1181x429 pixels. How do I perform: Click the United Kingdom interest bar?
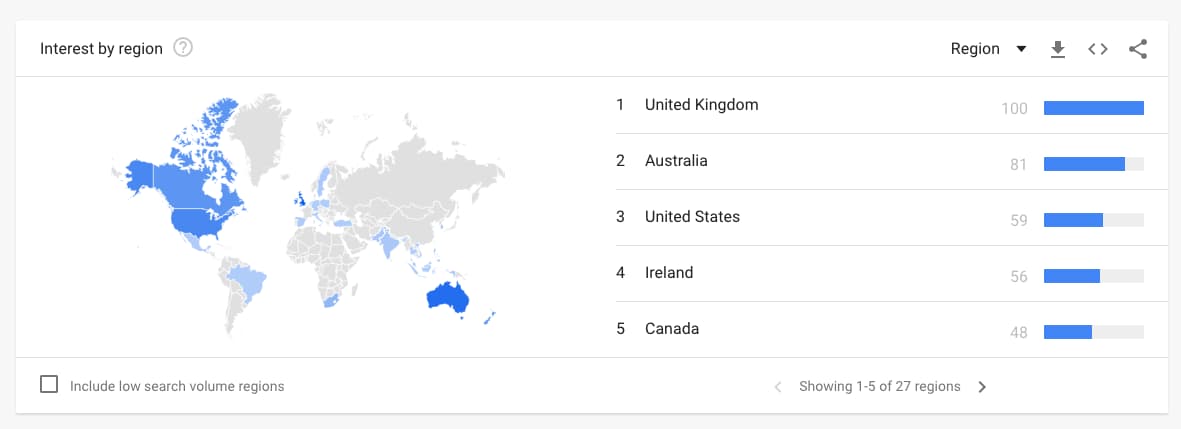1093,108
